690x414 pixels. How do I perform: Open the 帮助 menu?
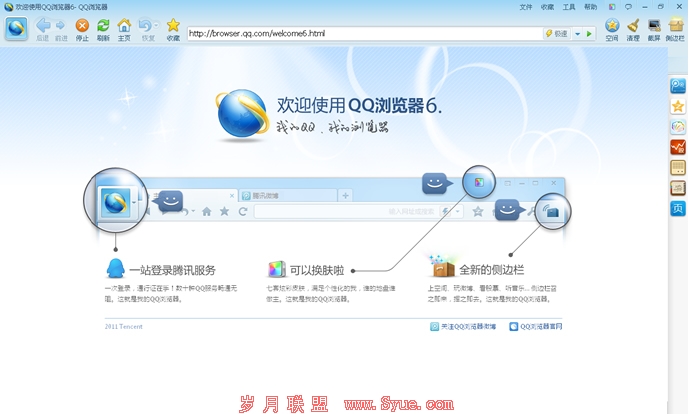(x=590, y=7)
